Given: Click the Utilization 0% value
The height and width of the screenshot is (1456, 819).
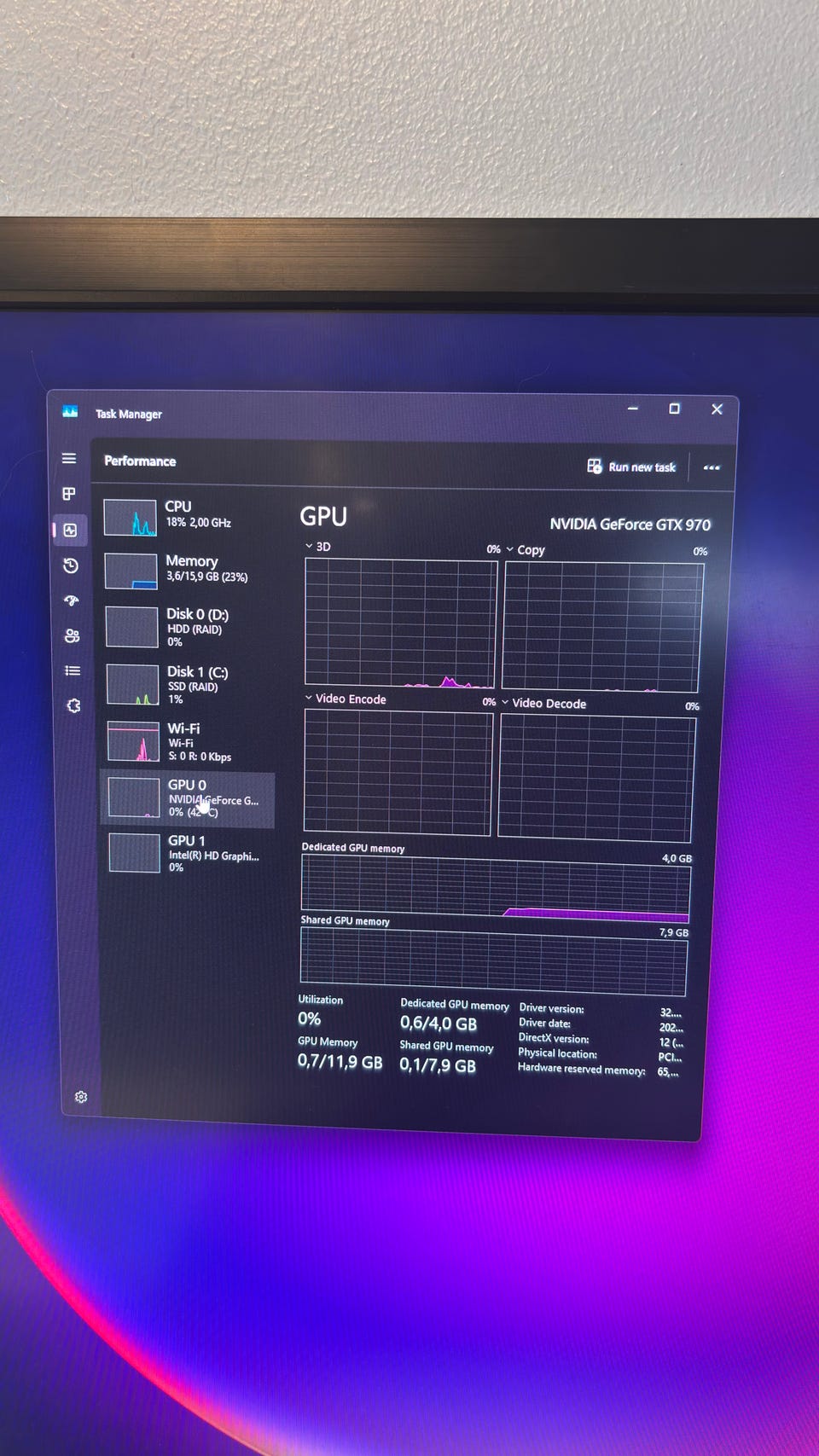Looking at the screenshot, I should coord(309,1018).
